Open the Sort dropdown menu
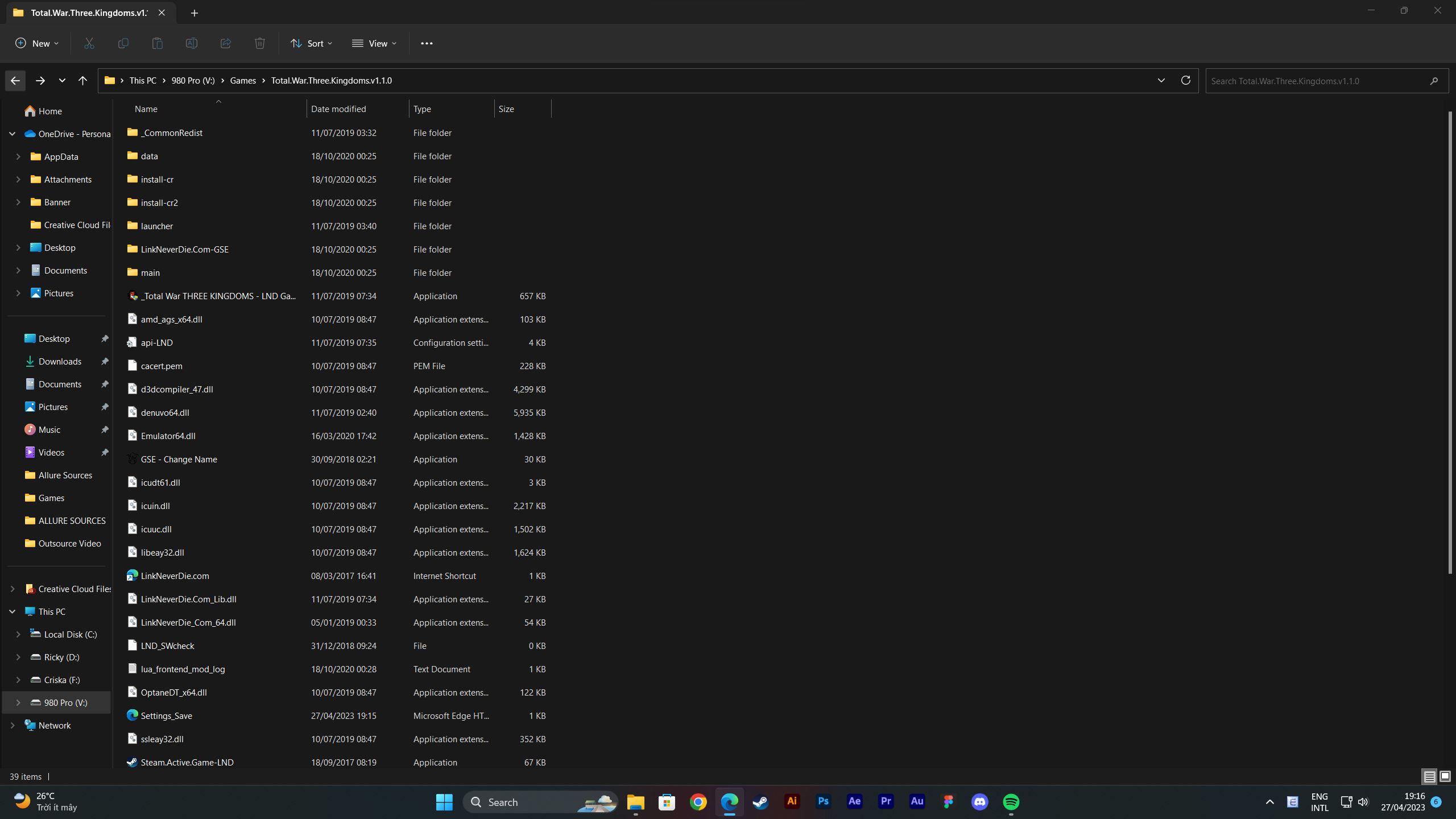The width and height of the screenshot is (1456, 819). pyautogui.click(x=311, y=43)
